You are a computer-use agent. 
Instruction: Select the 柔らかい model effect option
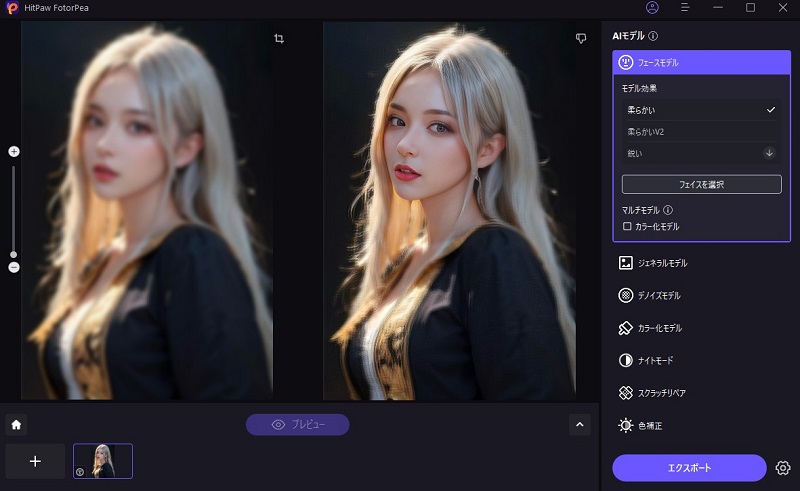tap(698, 109)
